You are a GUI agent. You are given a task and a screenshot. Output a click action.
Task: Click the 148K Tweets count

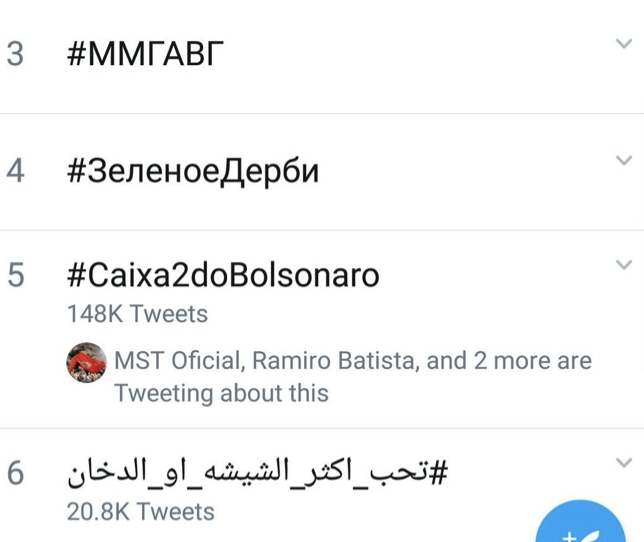pos(137,314)
